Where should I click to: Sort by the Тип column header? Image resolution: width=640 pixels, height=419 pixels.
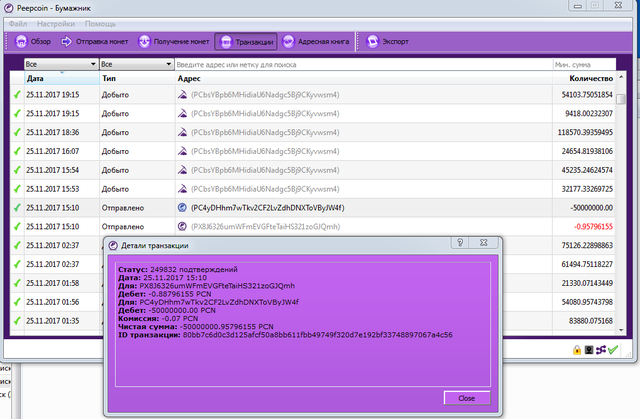(x=137, y=78)
